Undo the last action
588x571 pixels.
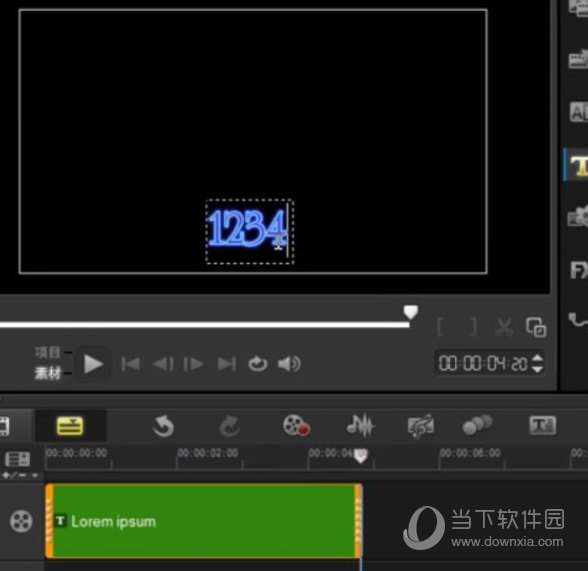click(164, 426)
